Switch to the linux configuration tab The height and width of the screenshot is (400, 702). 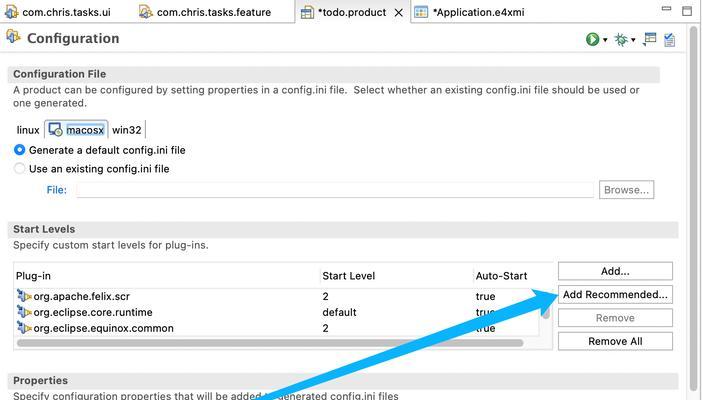28,130
